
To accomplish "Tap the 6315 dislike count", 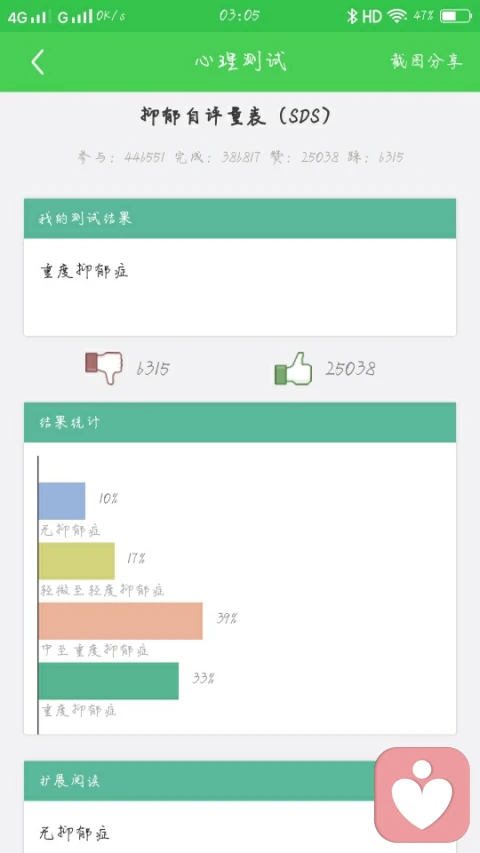I will coord(153,369).
